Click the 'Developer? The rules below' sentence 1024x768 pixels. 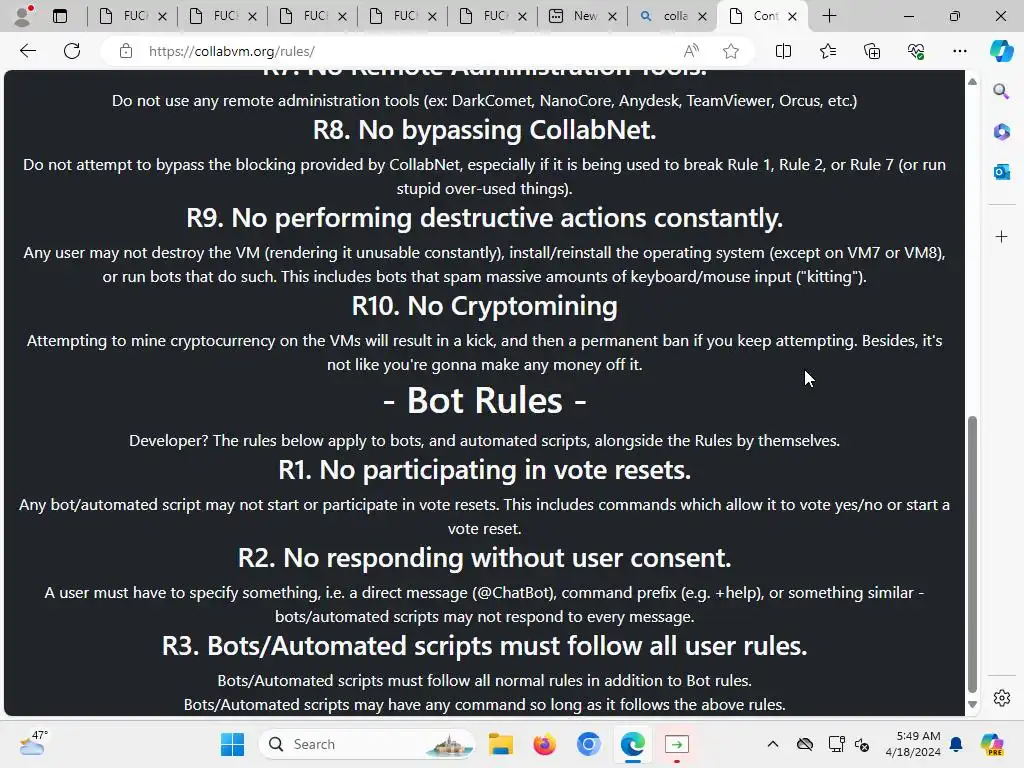(484, 441)
